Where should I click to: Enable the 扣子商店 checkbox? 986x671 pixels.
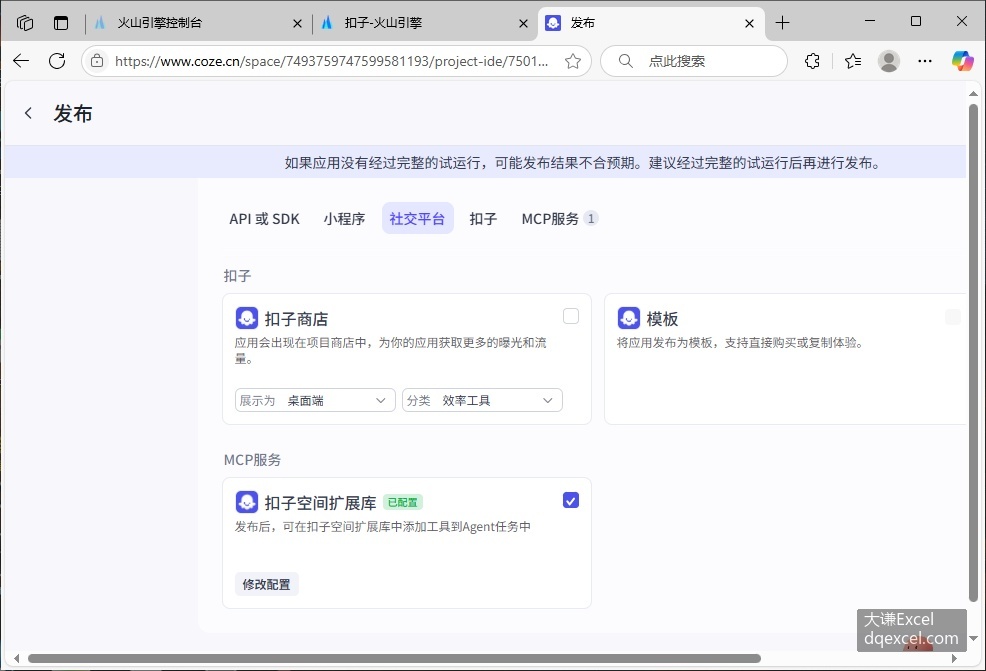pyautogui.click(x=570, y=316)
